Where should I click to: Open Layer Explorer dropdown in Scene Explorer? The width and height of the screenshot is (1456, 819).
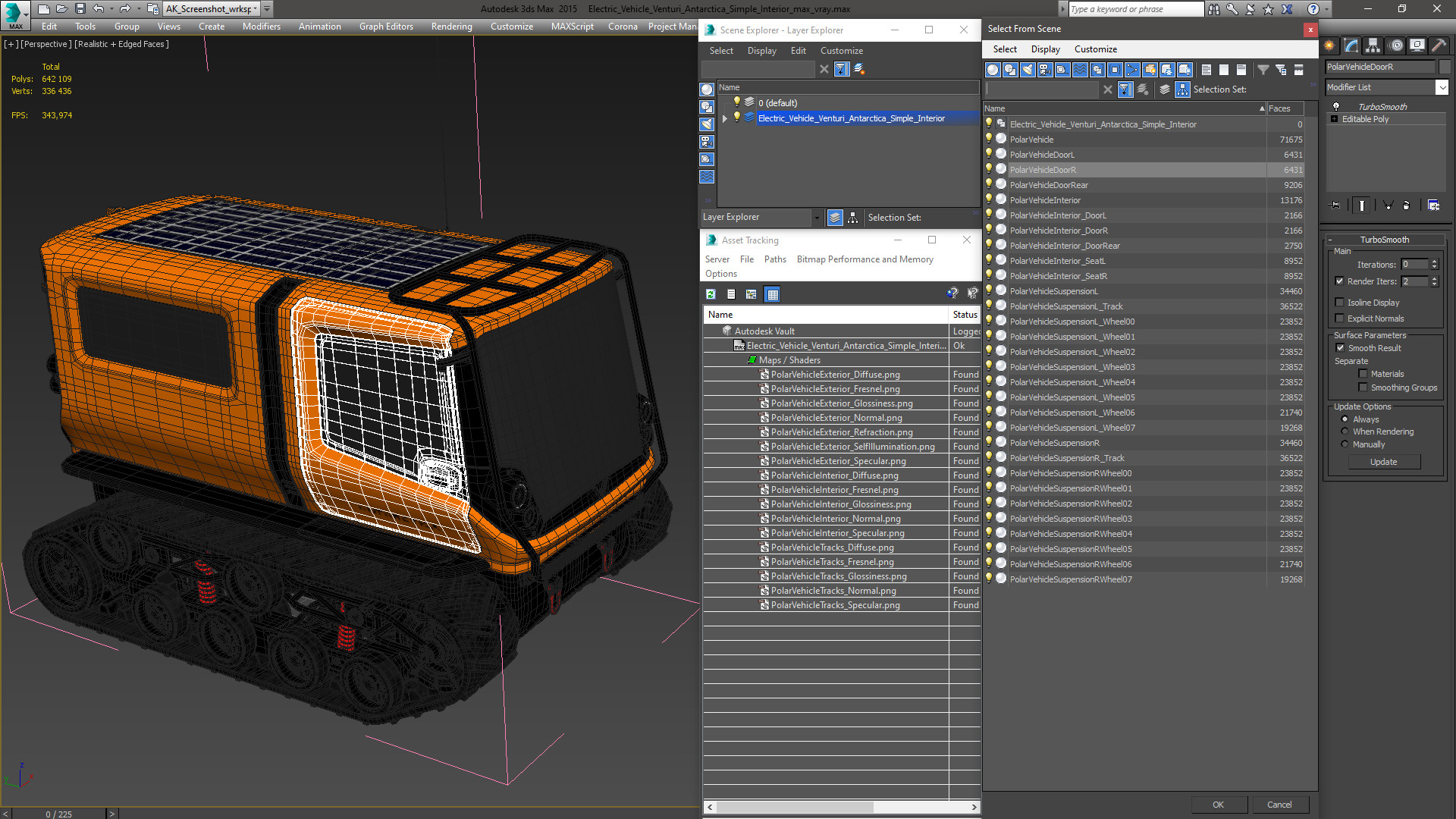817,218
